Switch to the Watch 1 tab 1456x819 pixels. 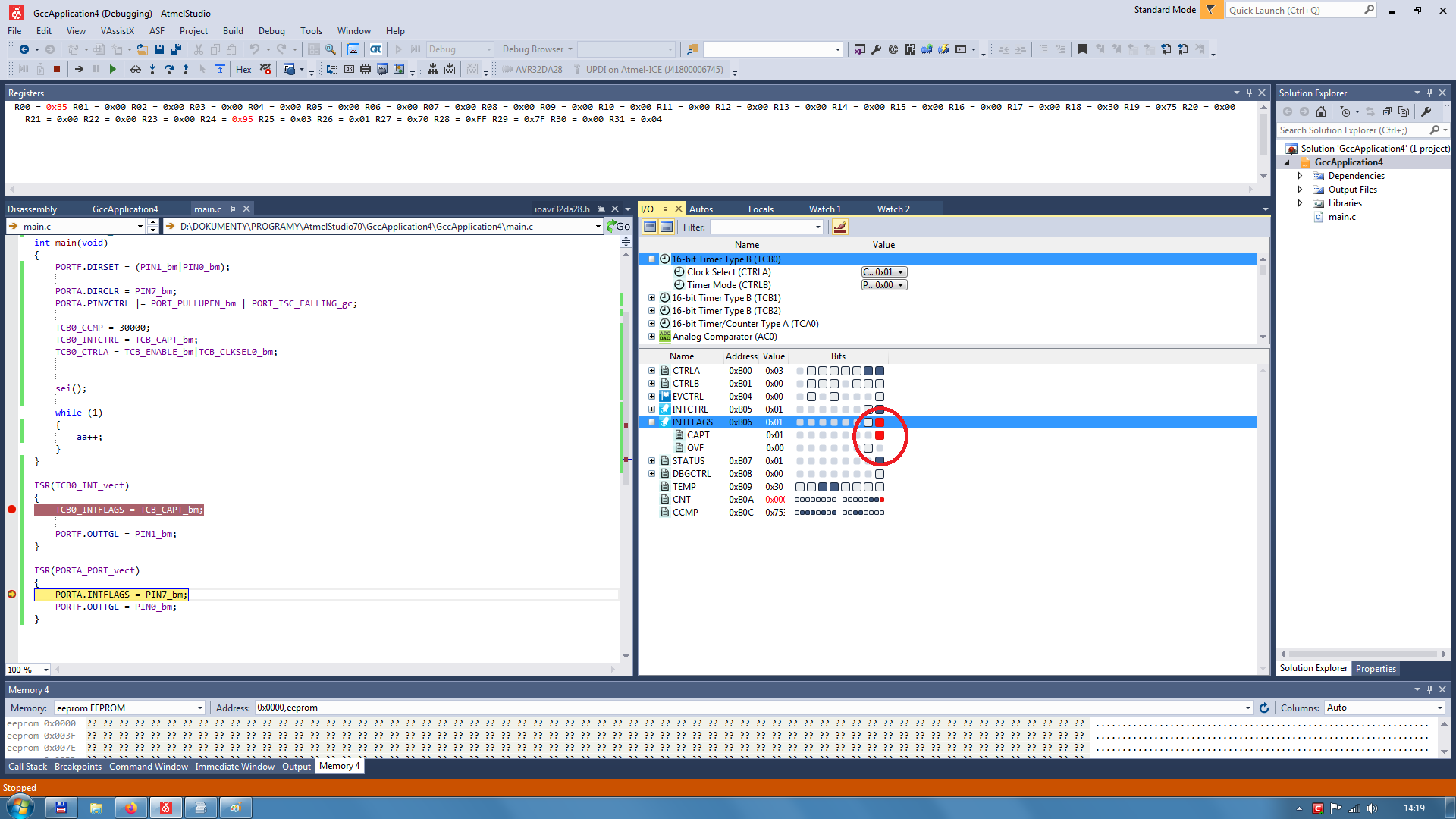click(824, 209)
